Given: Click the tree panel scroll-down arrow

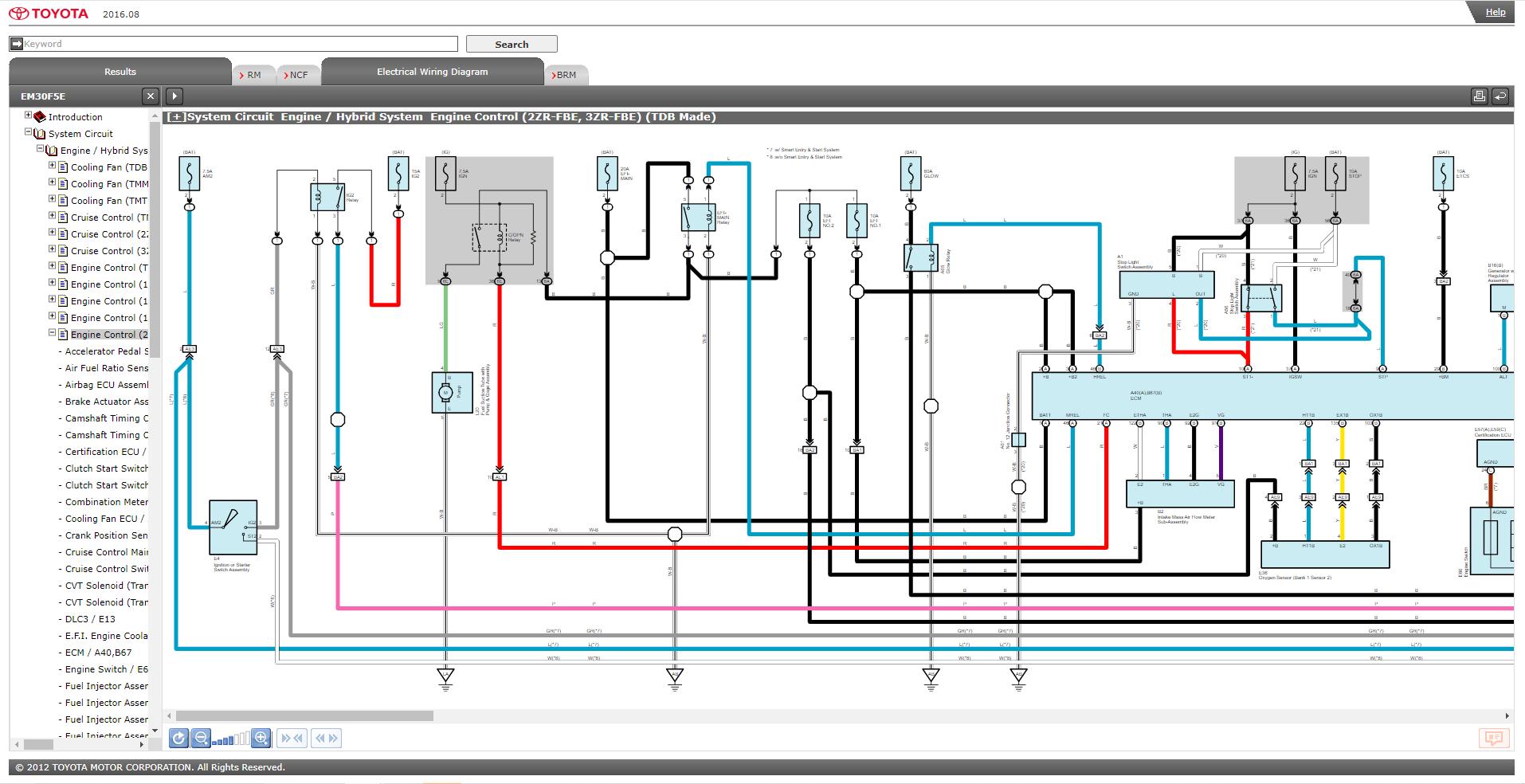Looking at the screenshot, I should (155, 731).
